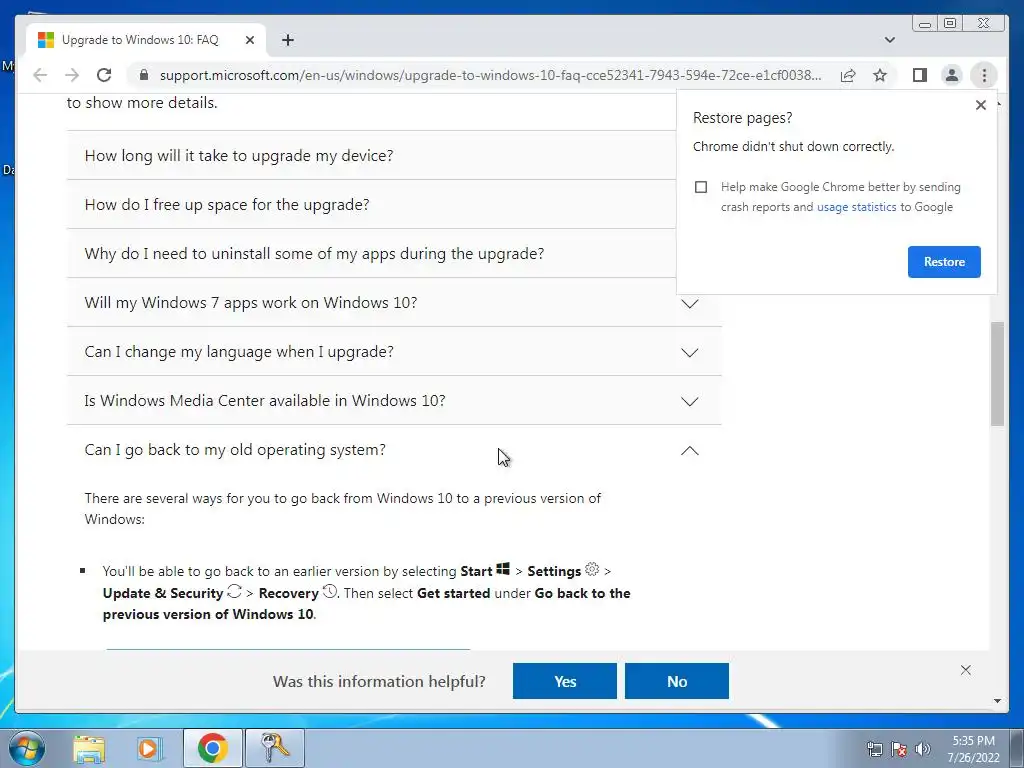
Task: Open the Chrome profile avatar
Action: tap(952, 75)
